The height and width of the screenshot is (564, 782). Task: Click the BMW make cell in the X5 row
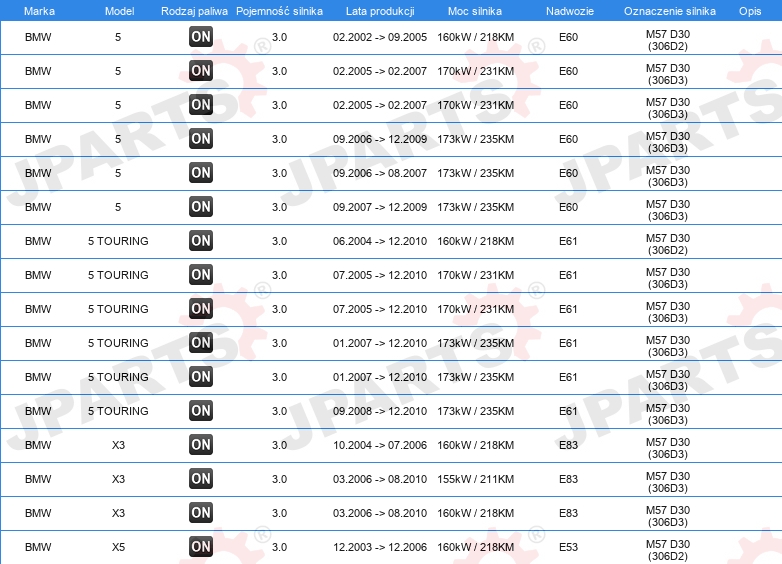point(38,547)
